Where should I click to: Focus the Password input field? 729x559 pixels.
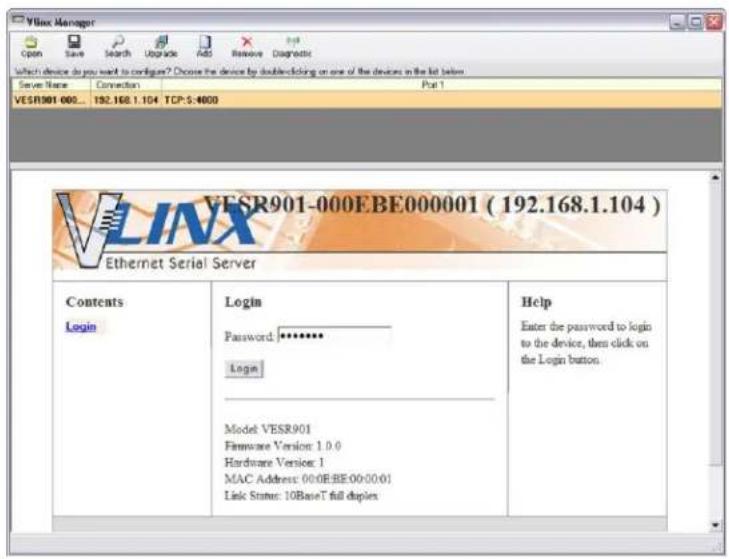(x=334, y=336)
